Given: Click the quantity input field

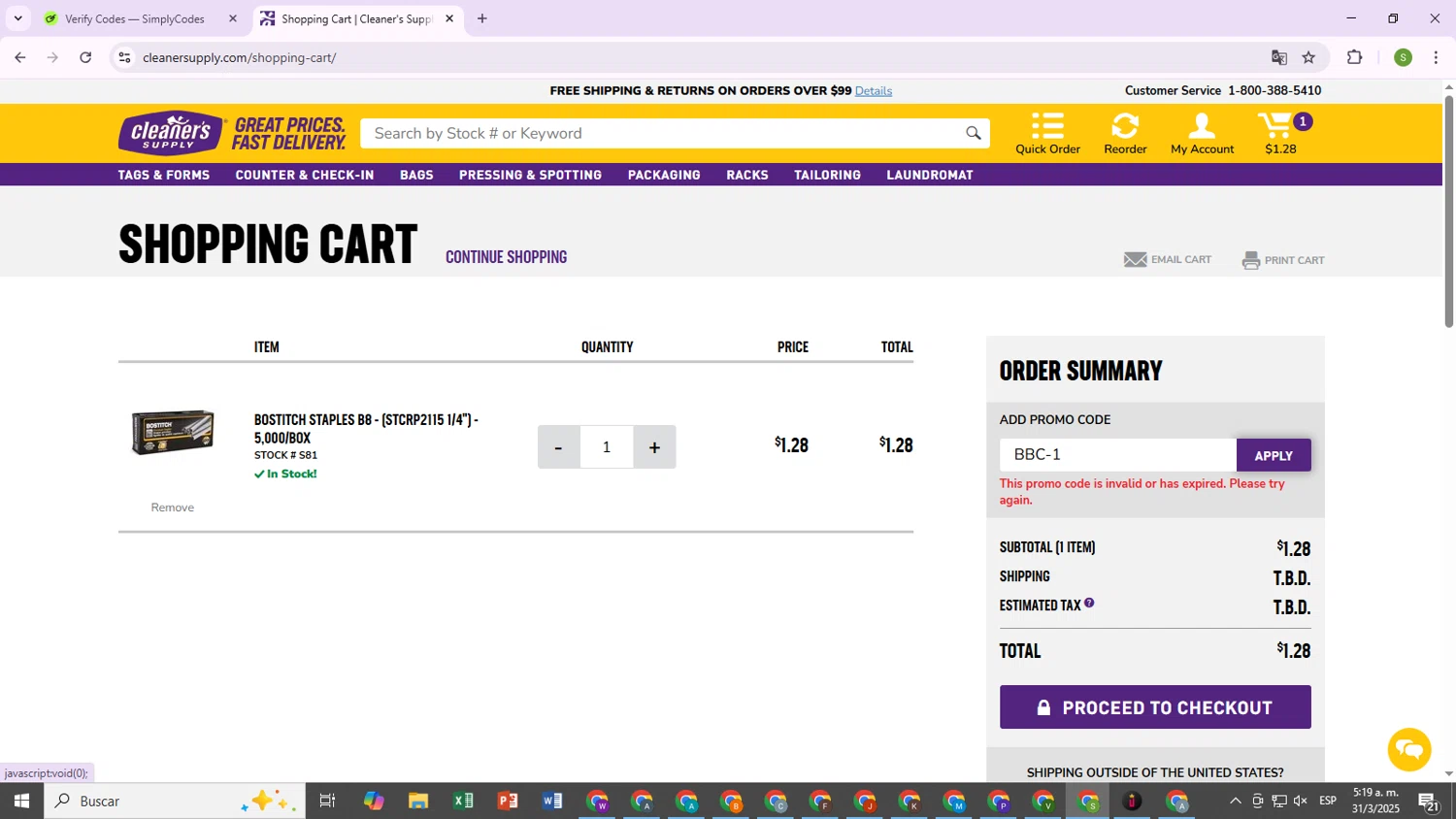Looking at the screenshot, I should coord(607,446).
